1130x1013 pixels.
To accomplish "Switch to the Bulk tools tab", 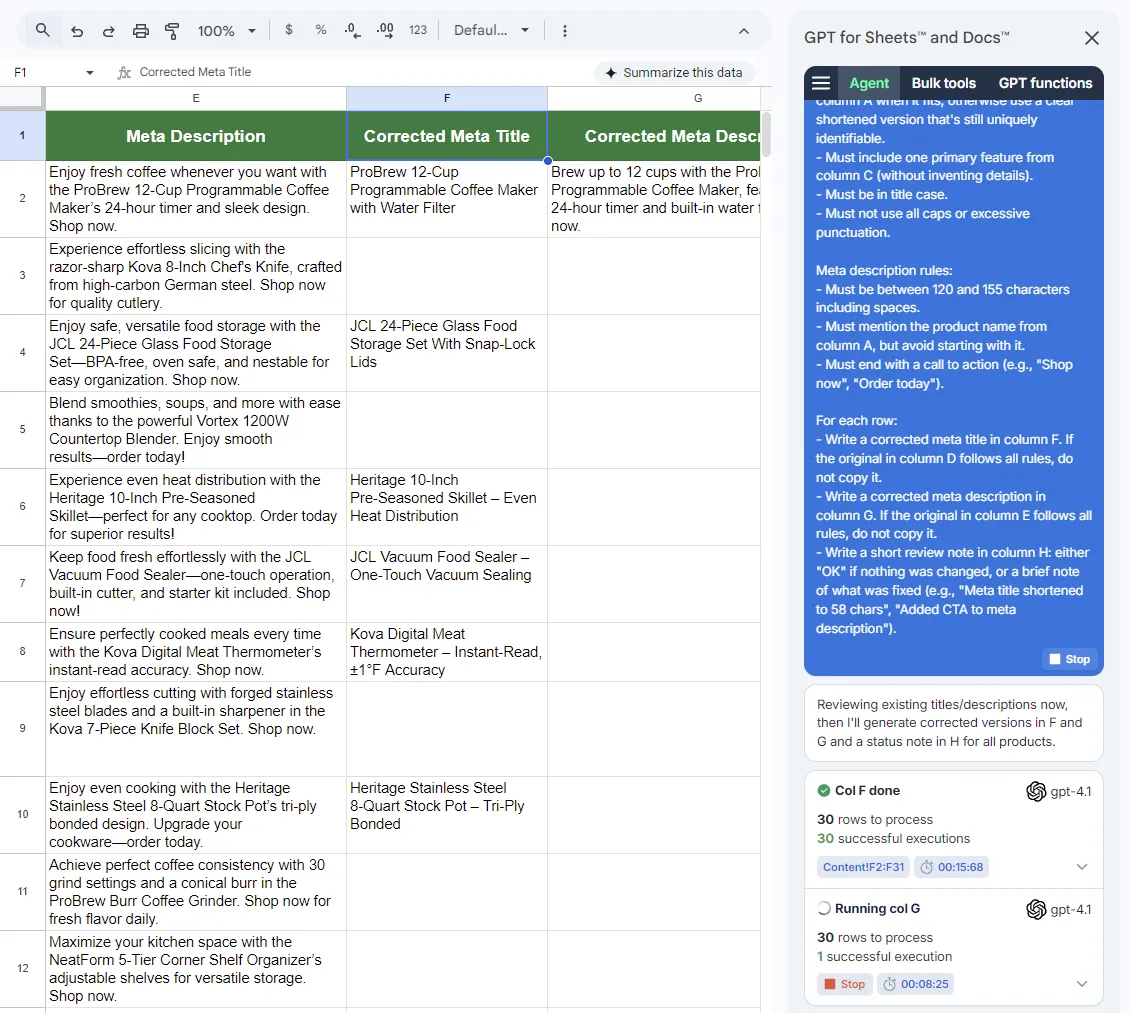I will [943, 83].
